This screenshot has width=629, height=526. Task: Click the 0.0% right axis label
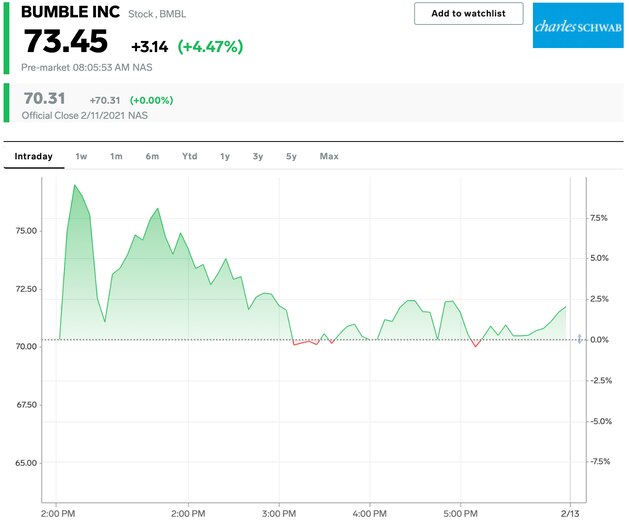(x=599, y=340)
